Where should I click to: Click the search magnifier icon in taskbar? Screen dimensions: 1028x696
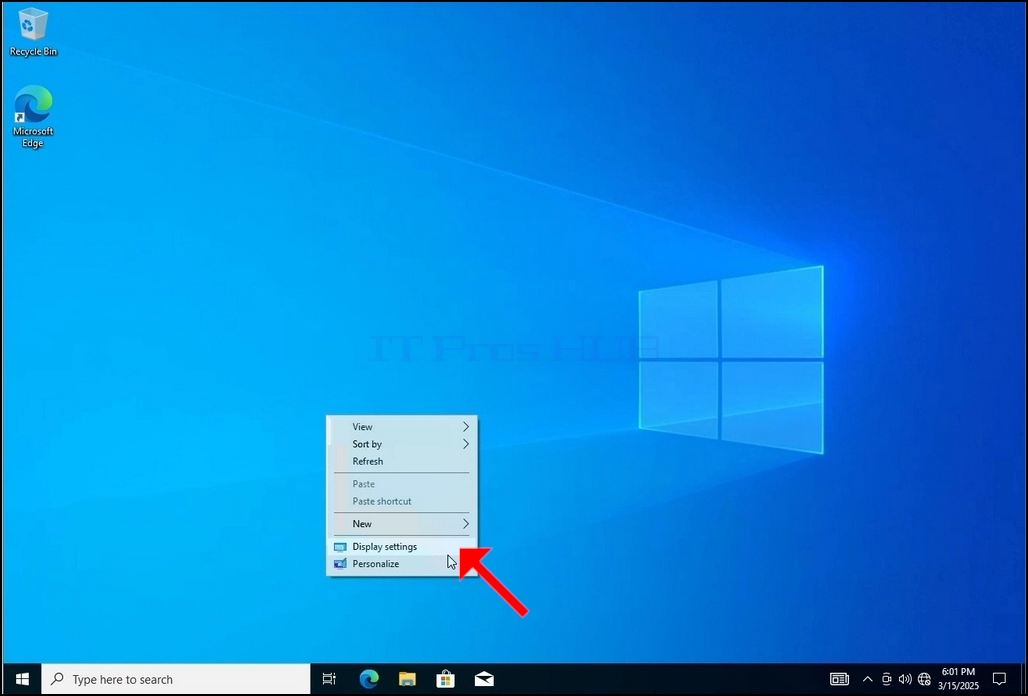(58, 679)
